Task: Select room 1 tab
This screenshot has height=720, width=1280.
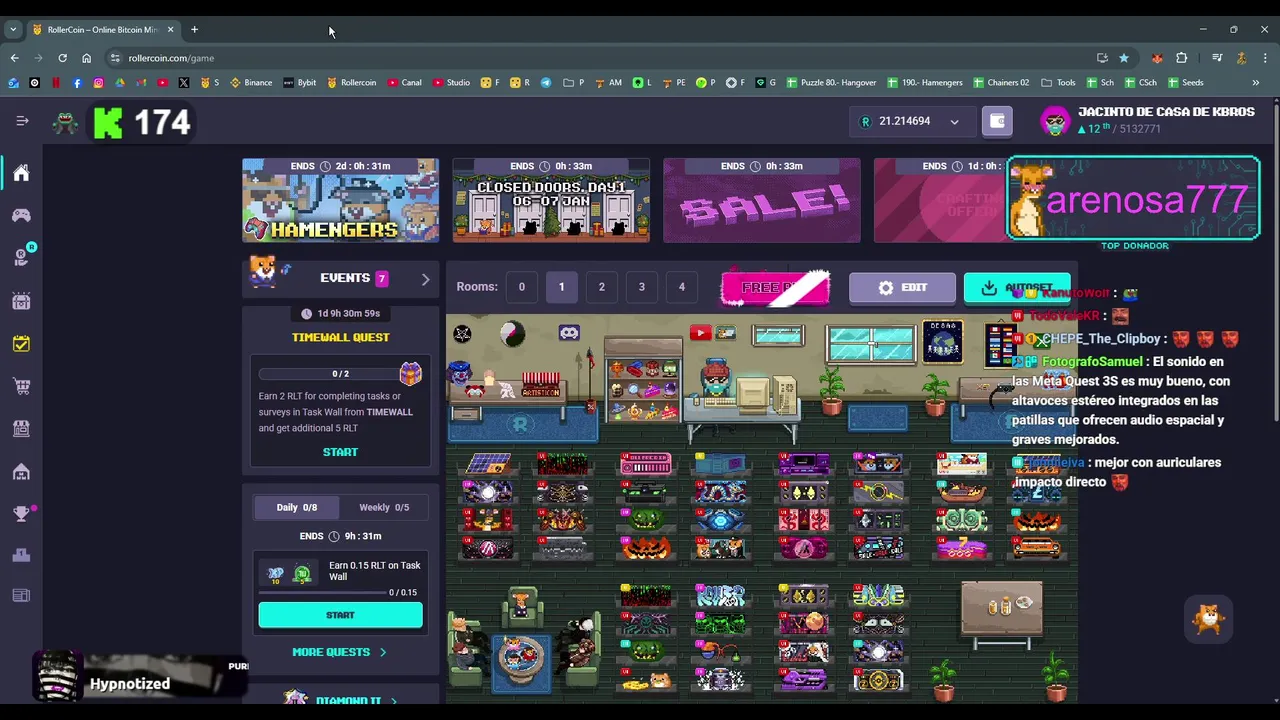Action: click(561, 287)
